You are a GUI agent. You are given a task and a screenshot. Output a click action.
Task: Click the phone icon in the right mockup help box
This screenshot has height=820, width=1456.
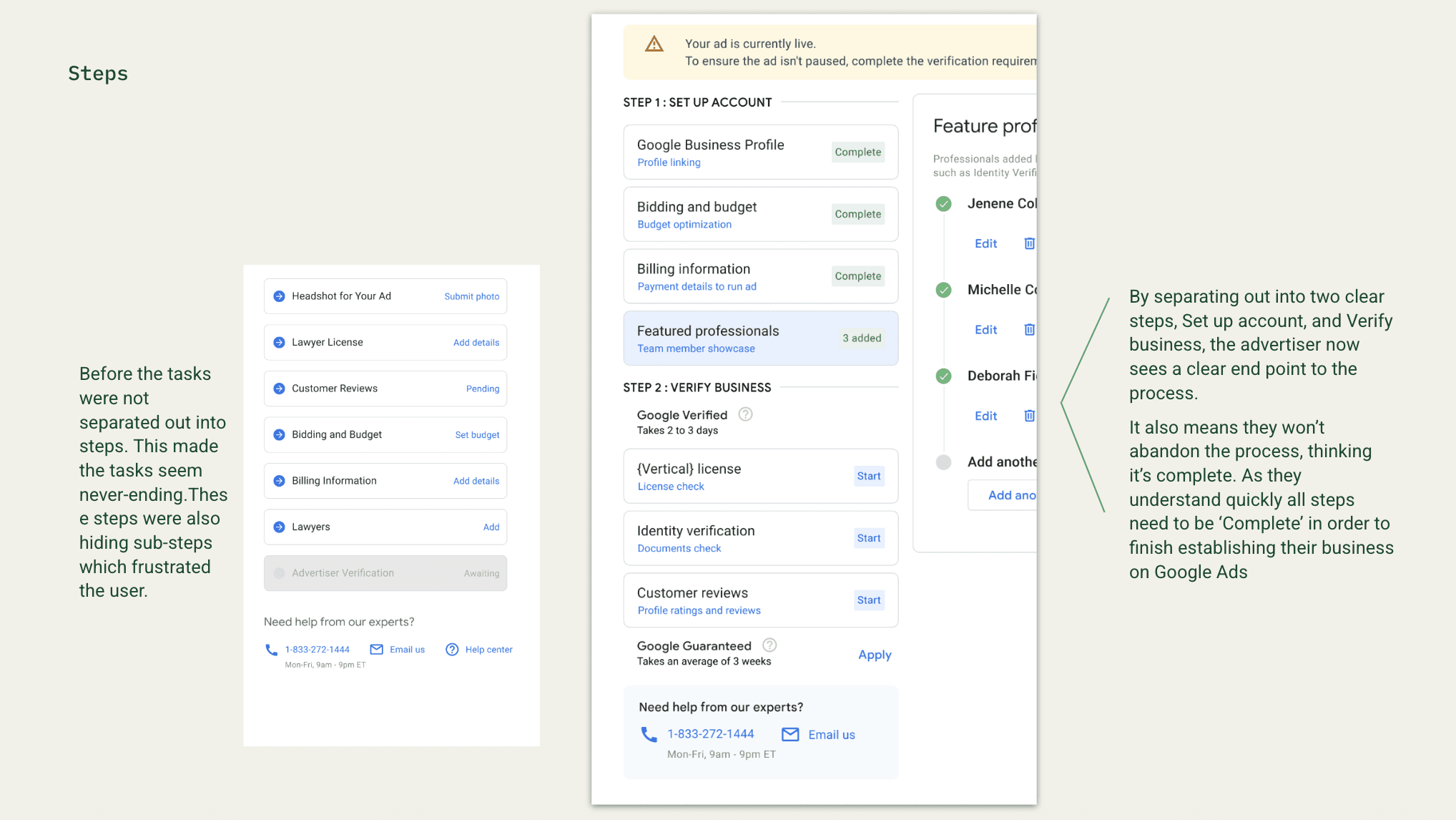coord(649,734)
